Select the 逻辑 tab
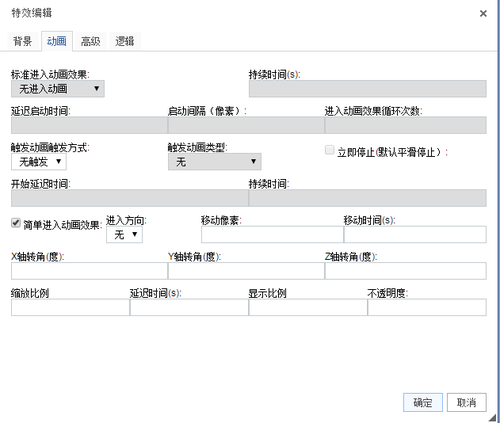Viewport: 500px width, 423px height. coord(124,41)
